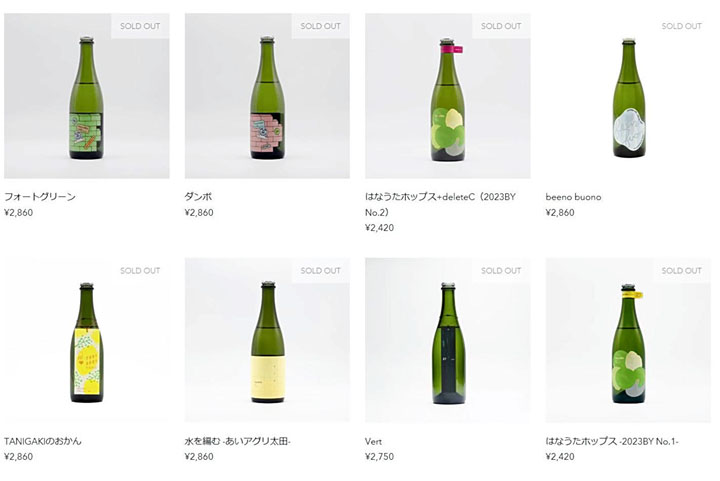Open はなうたホップス+deleteC bottle with pink tag

click(448, 95)
